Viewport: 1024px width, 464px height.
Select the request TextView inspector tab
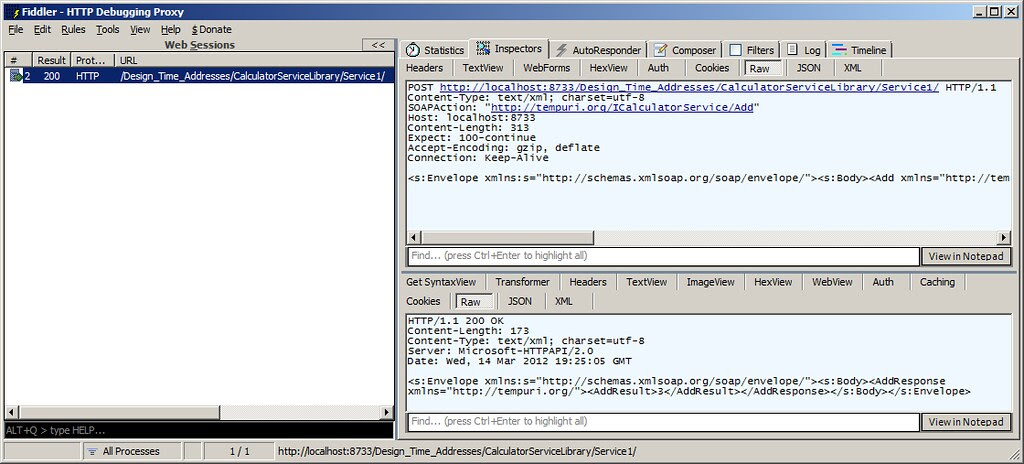point(483,68)
